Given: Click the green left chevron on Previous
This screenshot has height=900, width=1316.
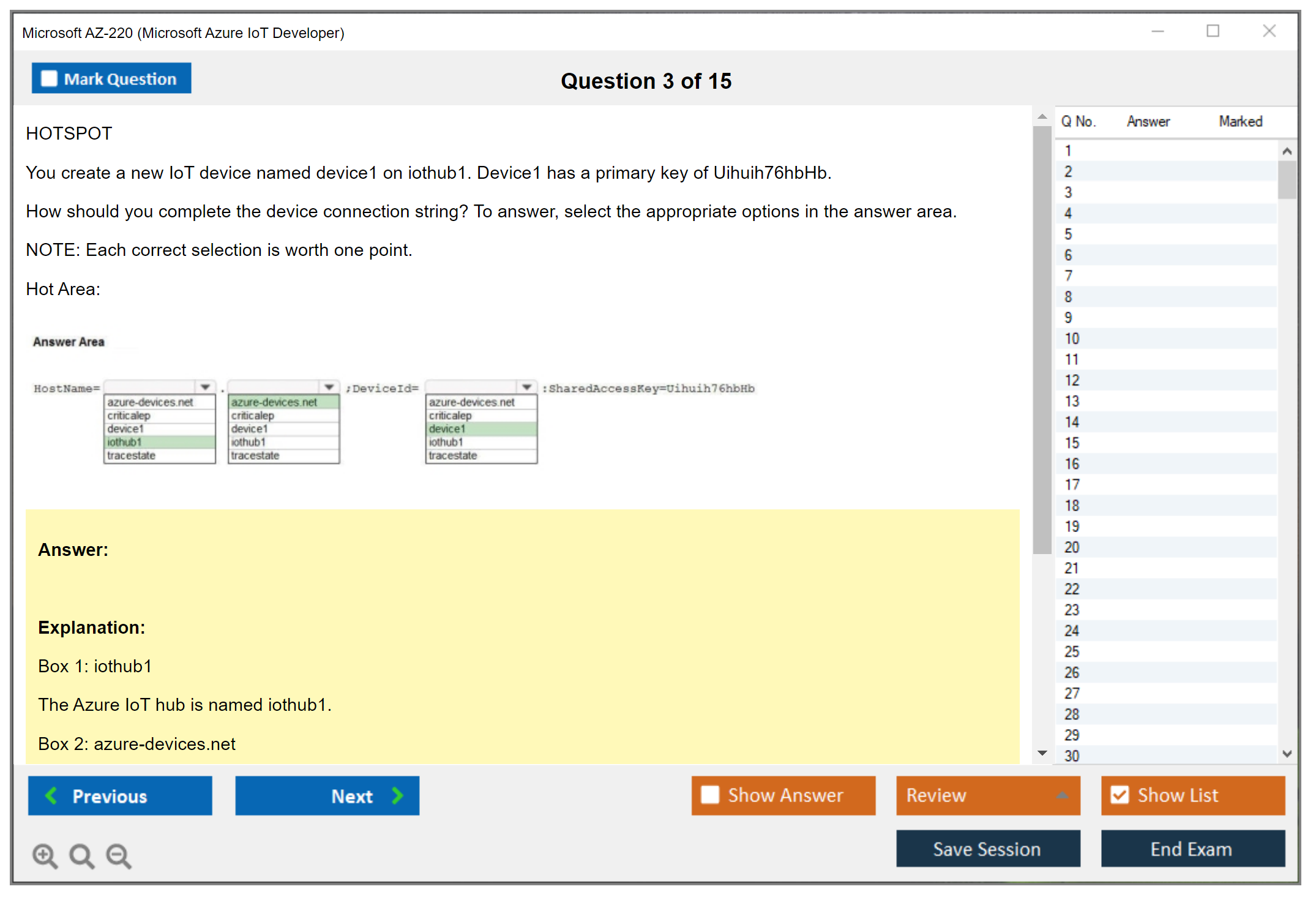Looking at the screenshot, I should 51,795.
